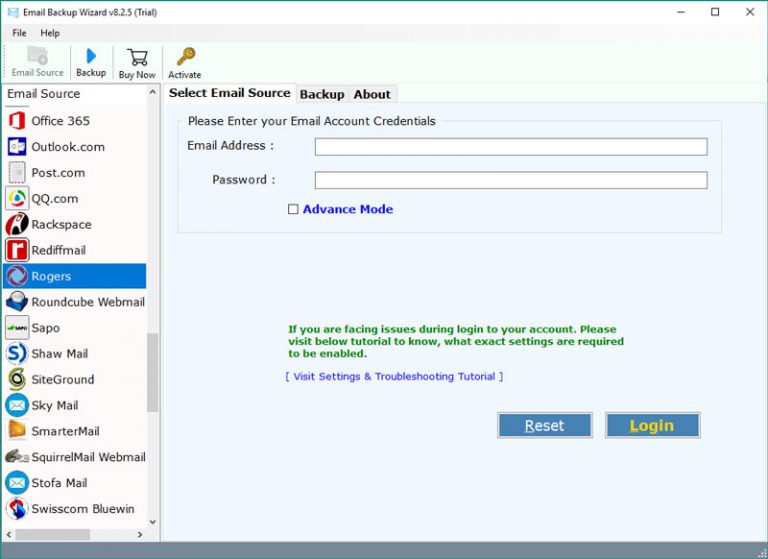Click the sidebar scroll up arrow
768x559 pixels.
(153, 93)
